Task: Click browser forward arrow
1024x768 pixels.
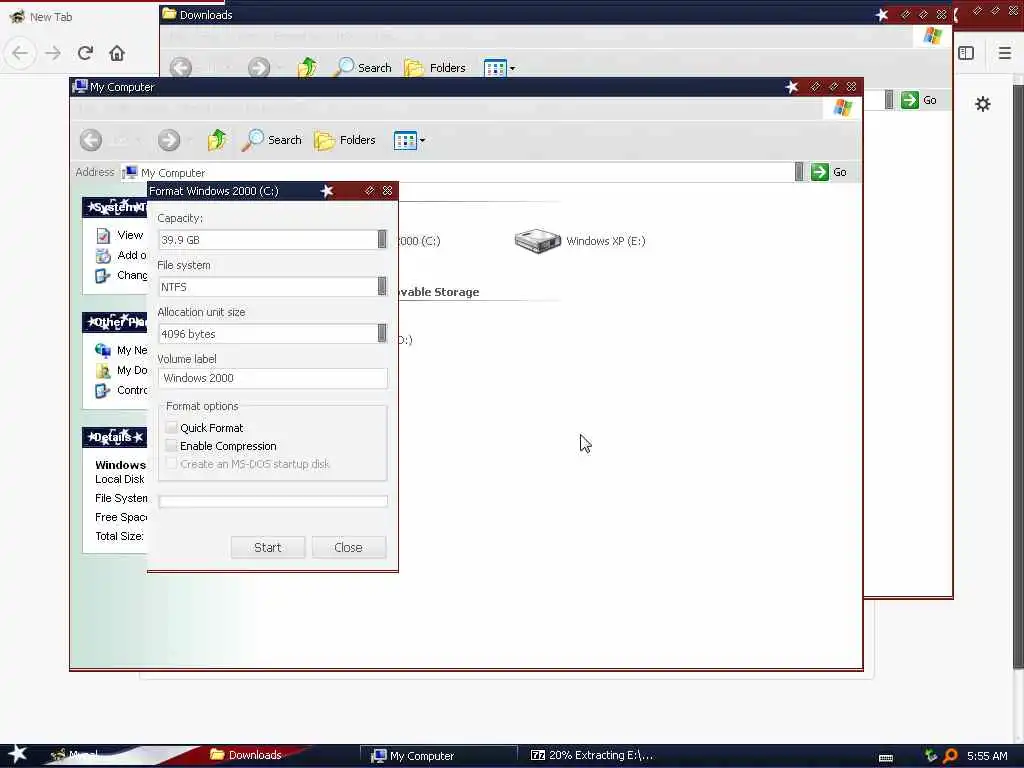Action: pyautogui.click(x=53, y=53)
